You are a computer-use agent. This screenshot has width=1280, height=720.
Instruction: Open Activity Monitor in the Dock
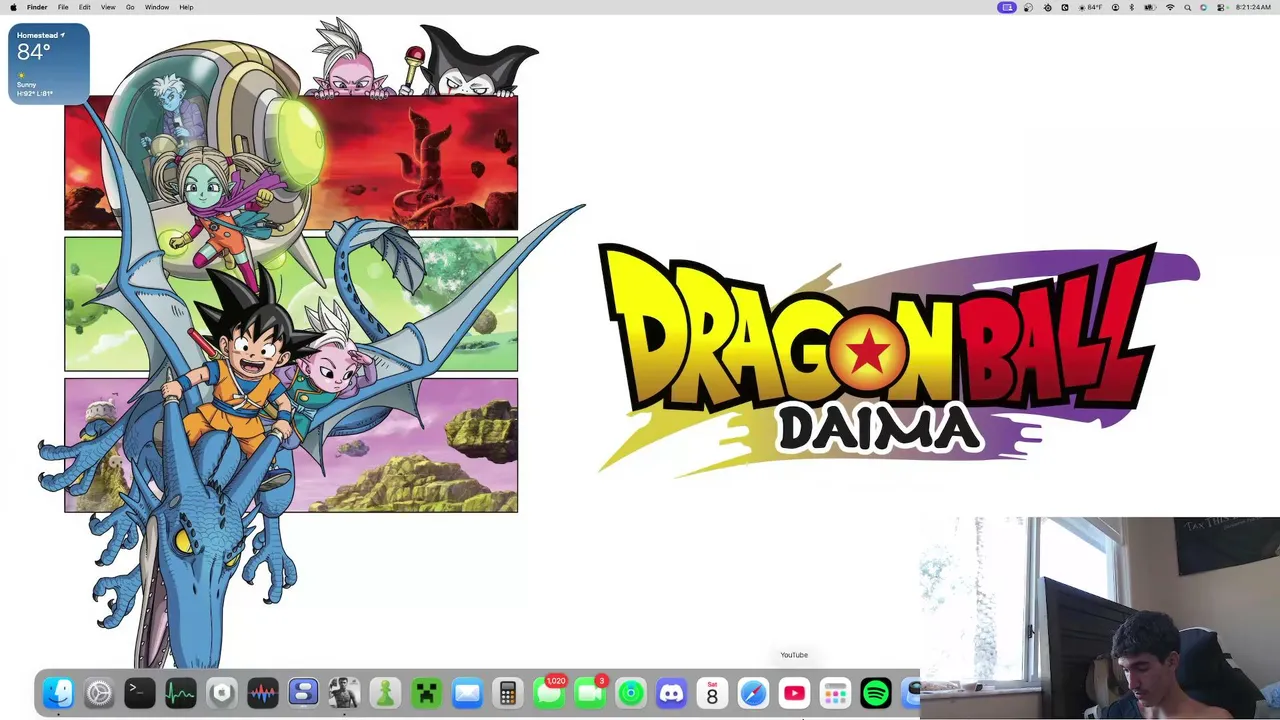(x=181, y=692)
